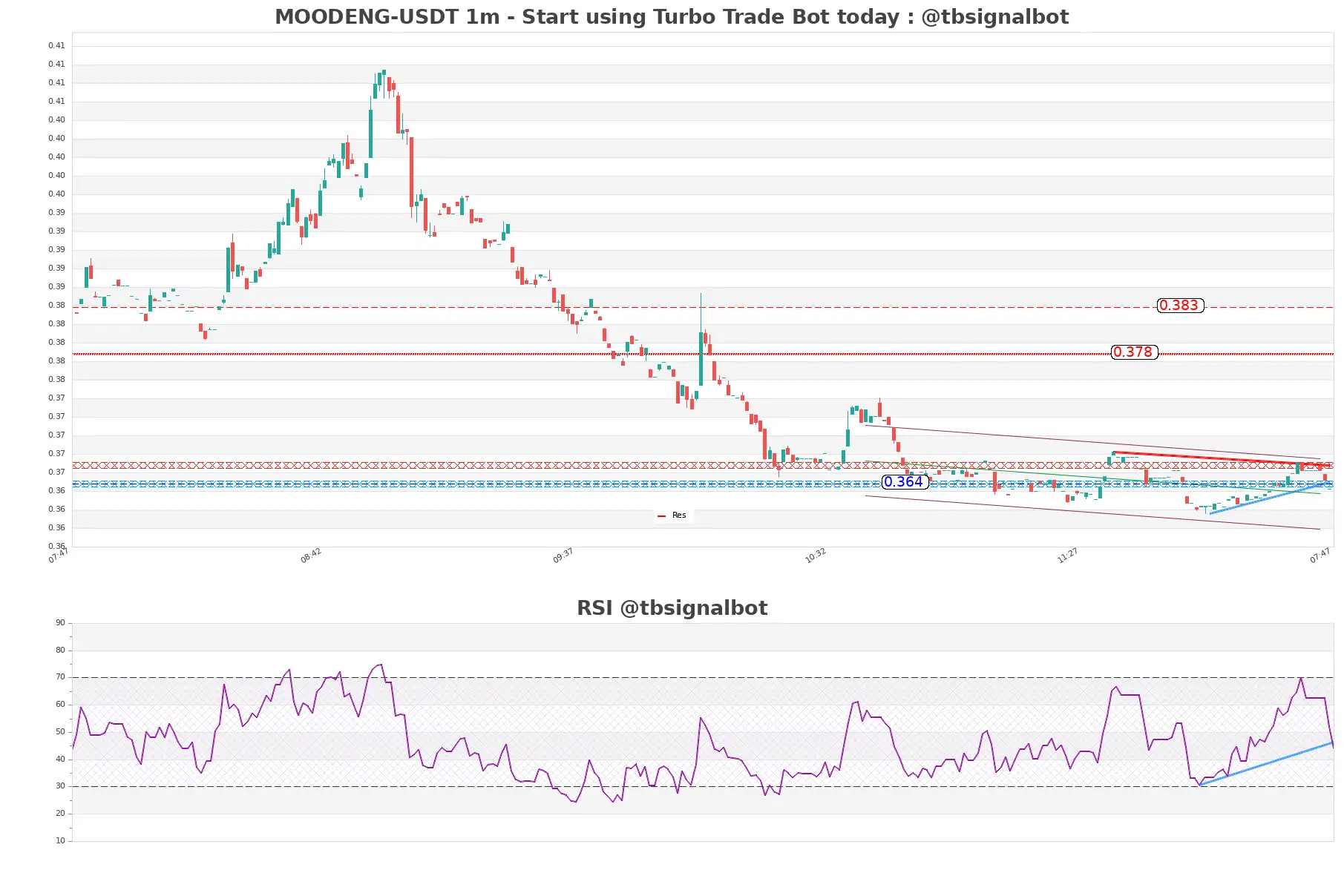Click the RSI 70 axis label

tap(60, 677)
